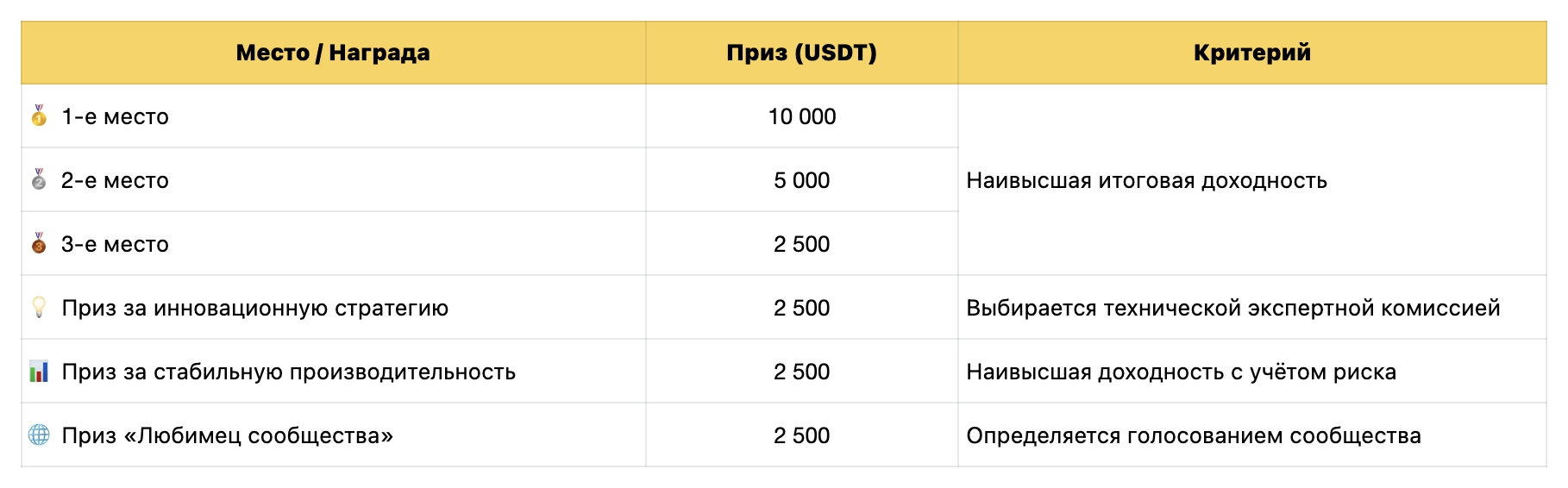Click «Наивысшая итоговая доходность» criterion cell

tap(1146, 180)
